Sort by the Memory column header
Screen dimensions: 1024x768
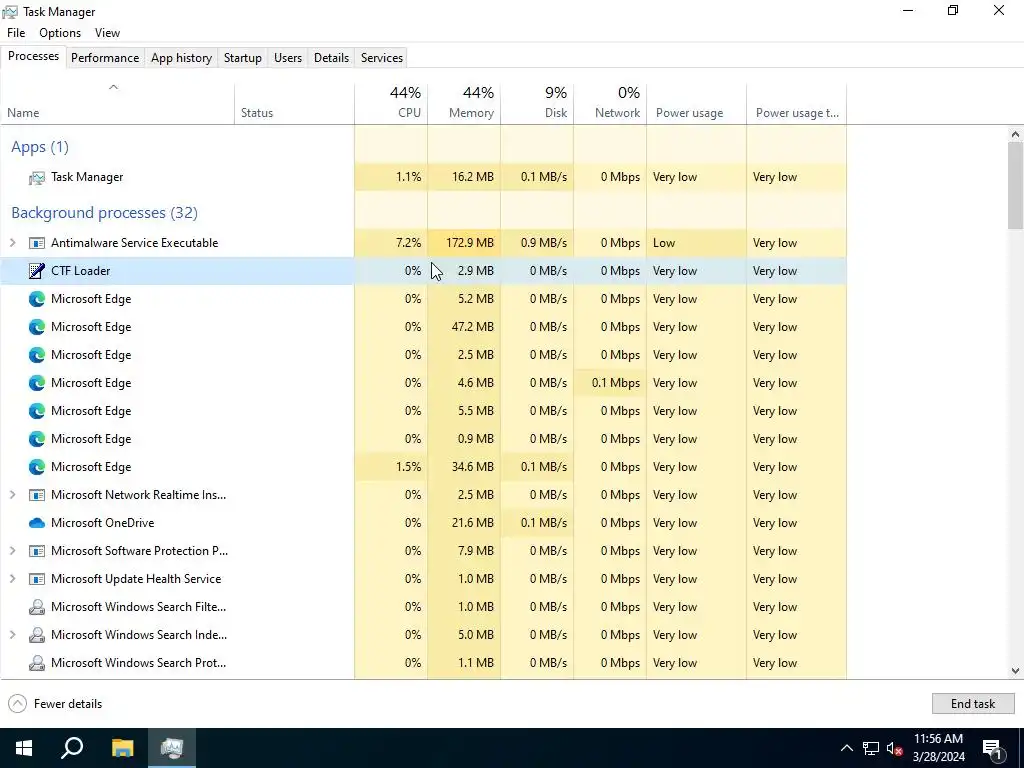point(464,104)
